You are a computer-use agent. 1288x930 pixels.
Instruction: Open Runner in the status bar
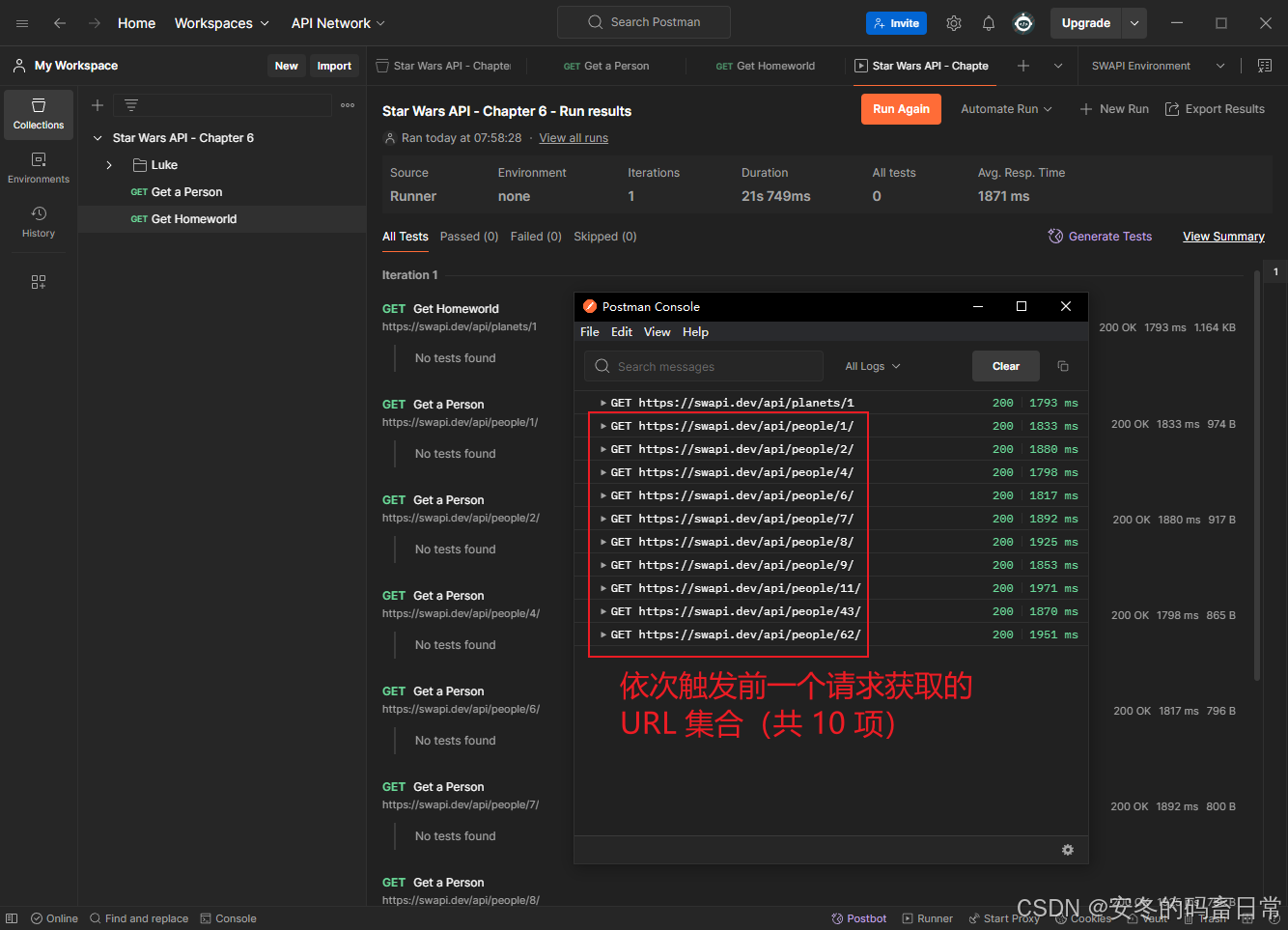click(927, 918)
